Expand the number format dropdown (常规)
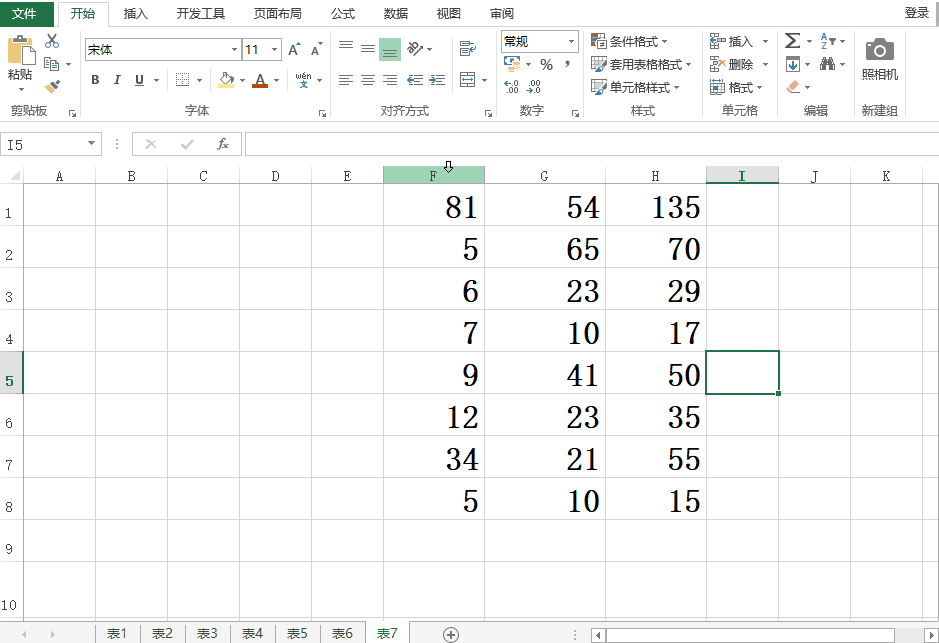The image size is (939, 643). pos(571,42)
